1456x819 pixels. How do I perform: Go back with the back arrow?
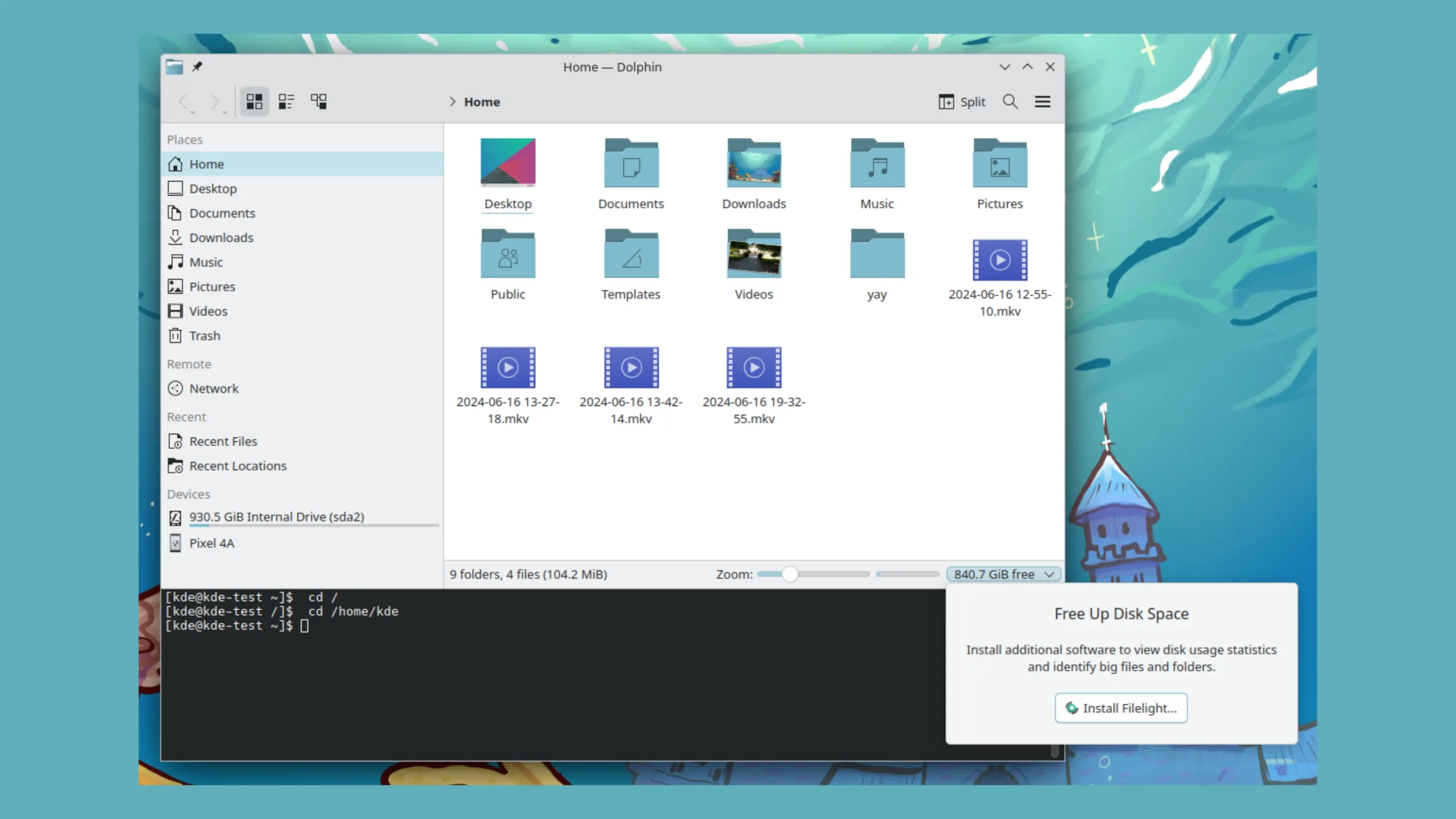point(183,102)
